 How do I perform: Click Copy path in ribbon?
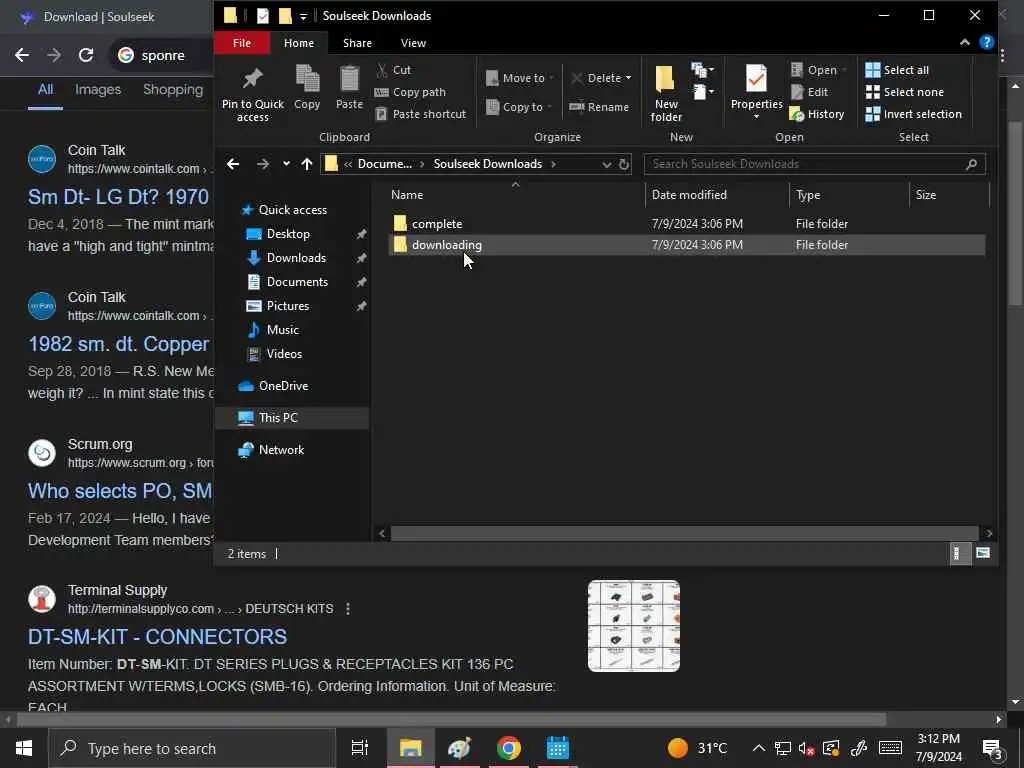(x=410, y=92)
